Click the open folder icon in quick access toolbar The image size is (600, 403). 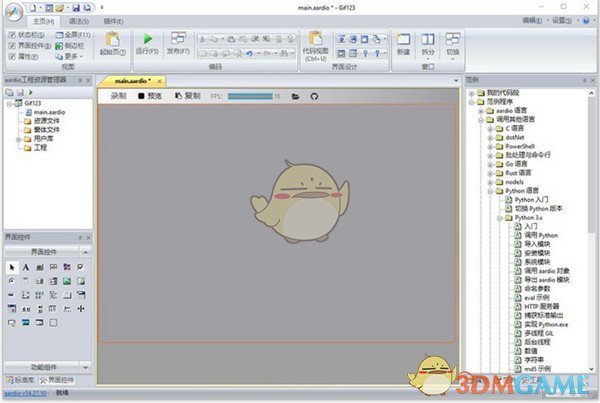pos(60,8)
